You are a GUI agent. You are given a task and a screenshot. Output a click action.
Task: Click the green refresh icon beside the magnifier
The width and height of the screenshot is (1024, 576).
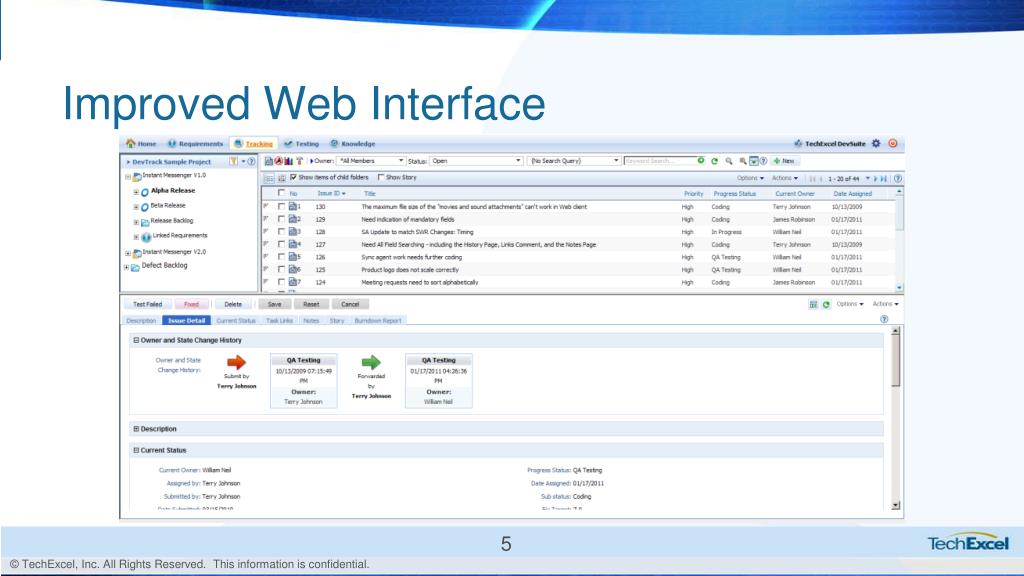tap(714, 161)
